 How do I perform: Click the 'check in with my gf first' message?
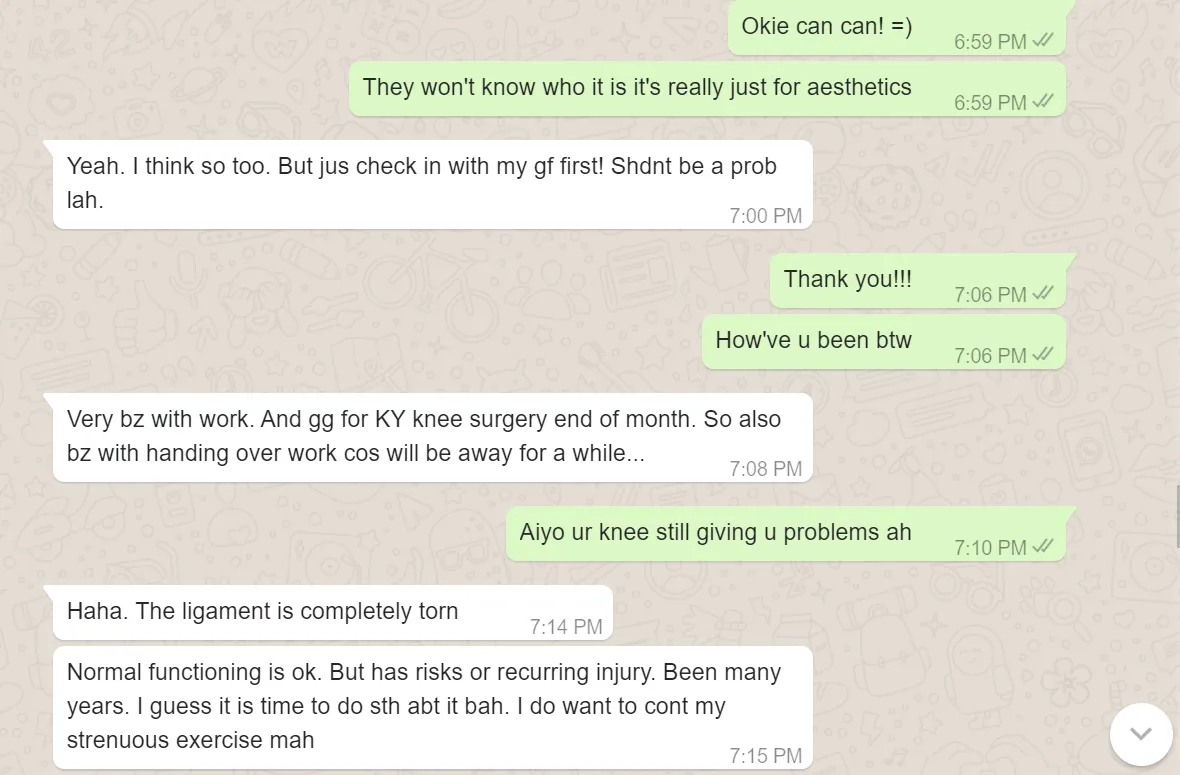433,184
